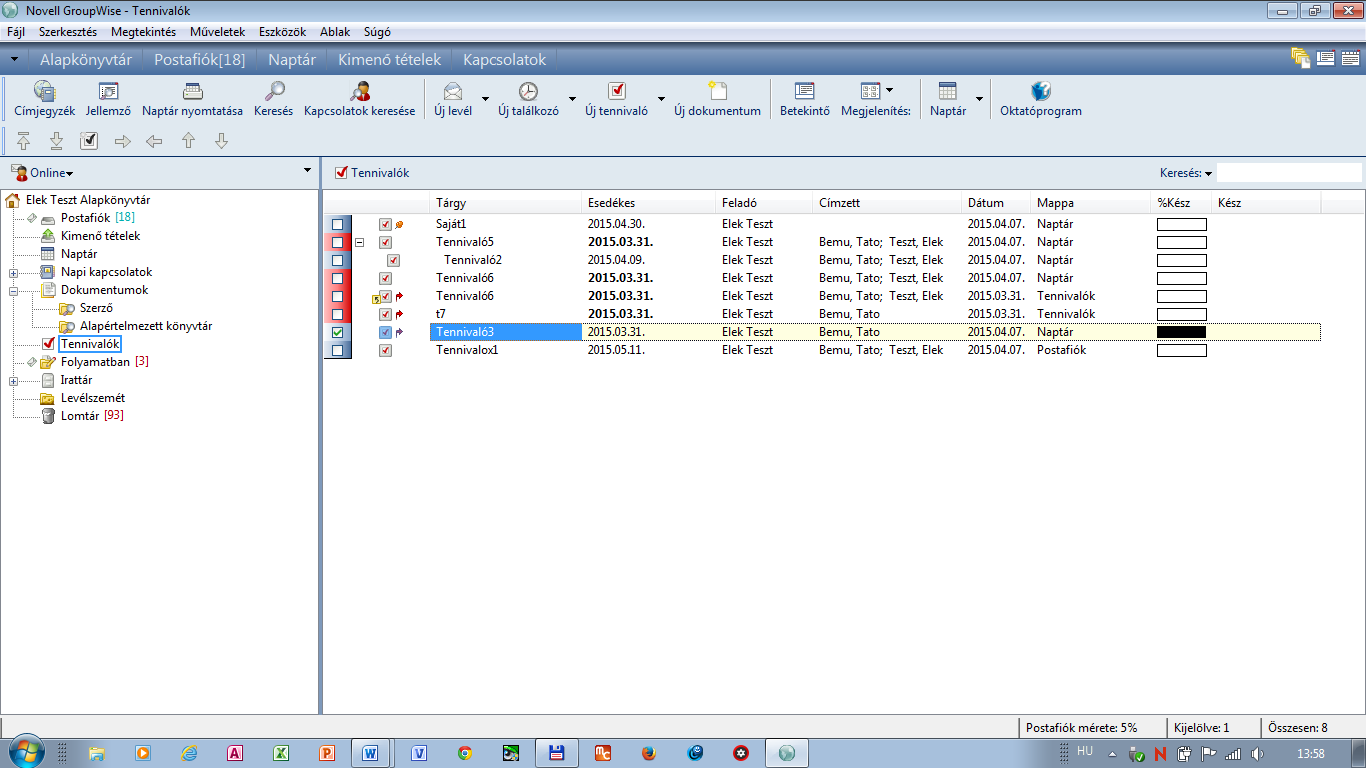Collapse the Dokumentumok folder
The height and width of the screenshot is (768, 1366).
pos(13,290)
